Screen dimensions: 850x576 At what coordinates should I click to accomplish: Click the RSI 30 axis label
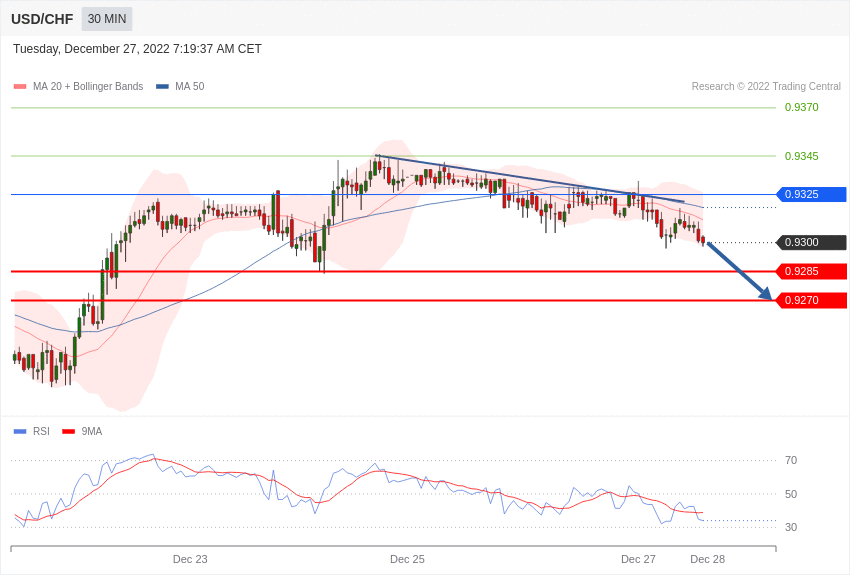[x=791, y=527]
